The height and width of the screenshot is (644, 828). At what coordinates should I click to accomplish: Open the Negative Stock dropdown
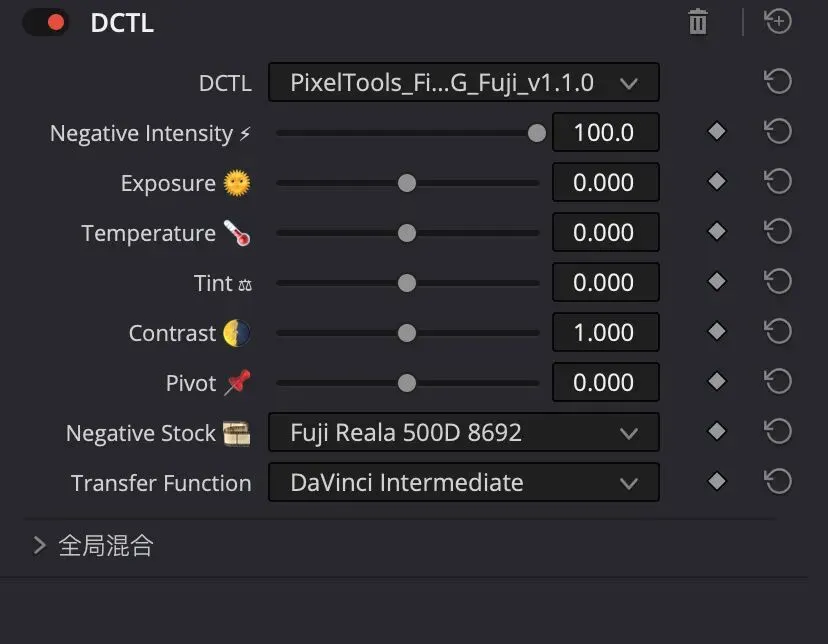464,432
